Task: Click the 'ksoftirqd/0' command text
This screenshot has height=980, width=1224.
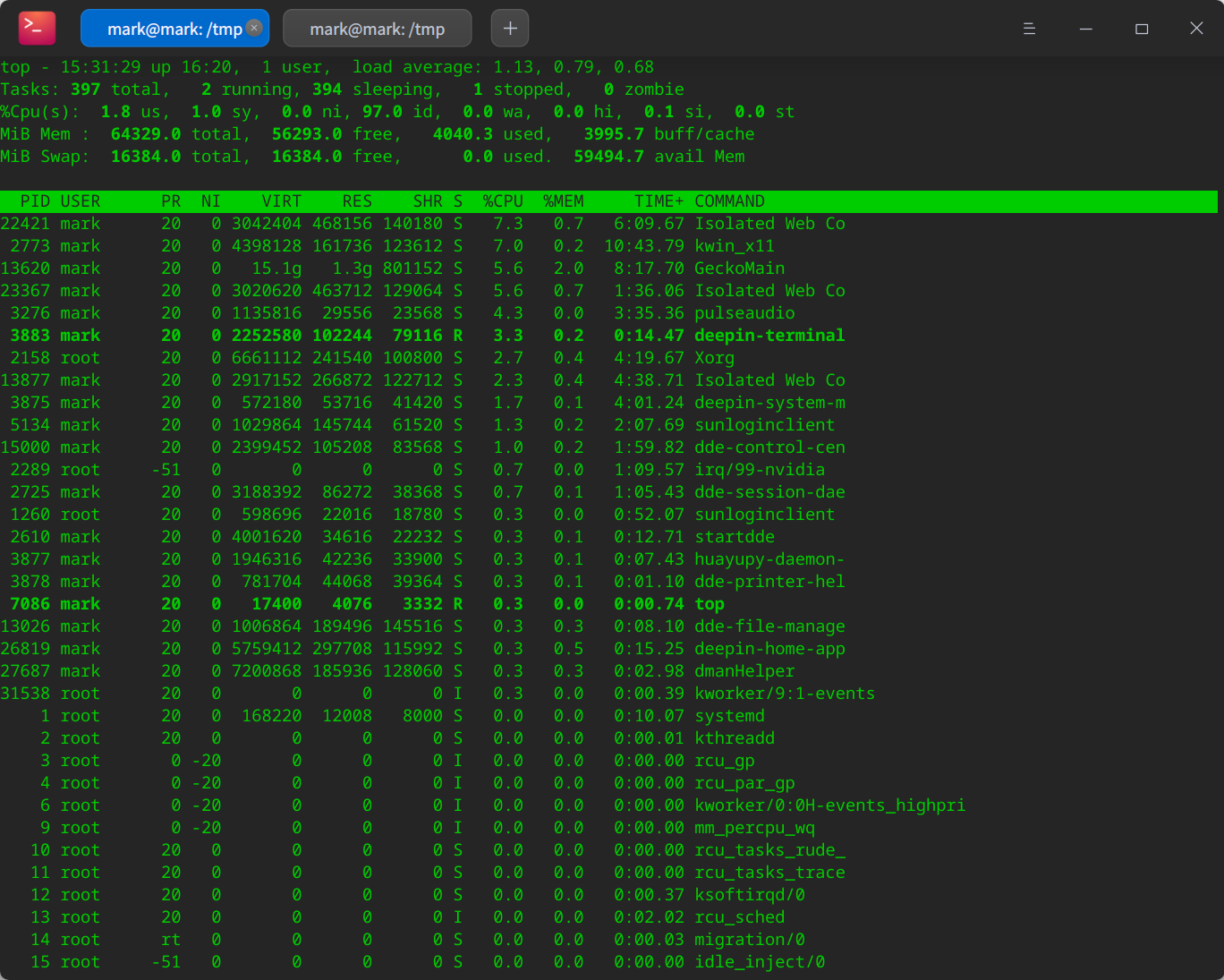Action: (750, 895)
